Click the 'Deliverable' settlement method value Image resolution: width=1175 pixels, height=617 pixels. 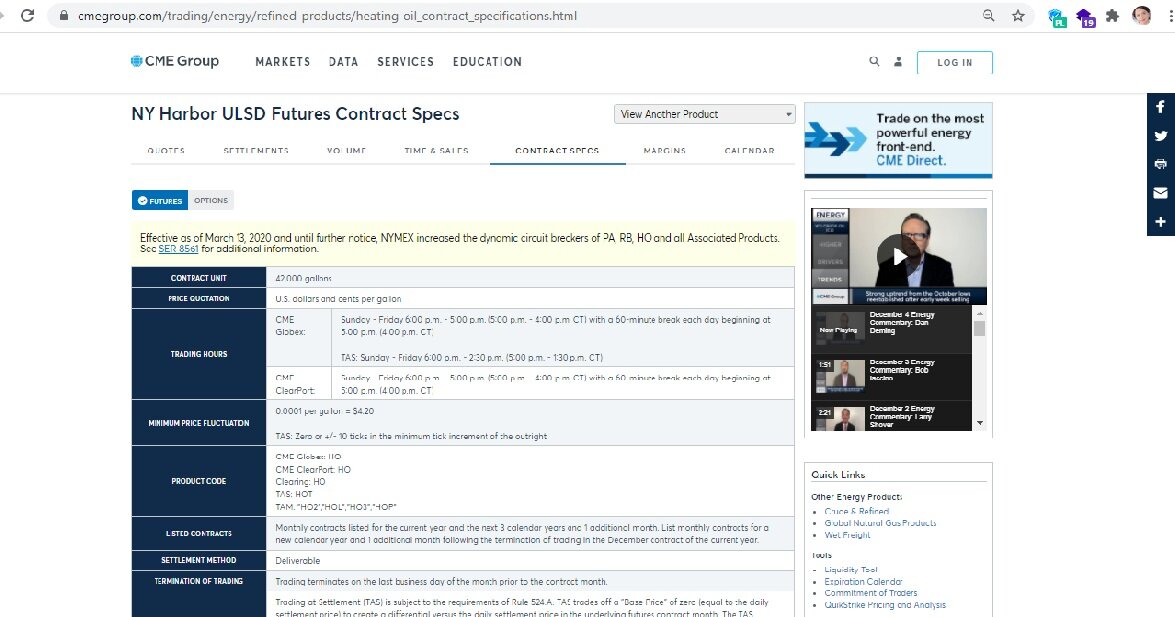click(x=297, y=561)
